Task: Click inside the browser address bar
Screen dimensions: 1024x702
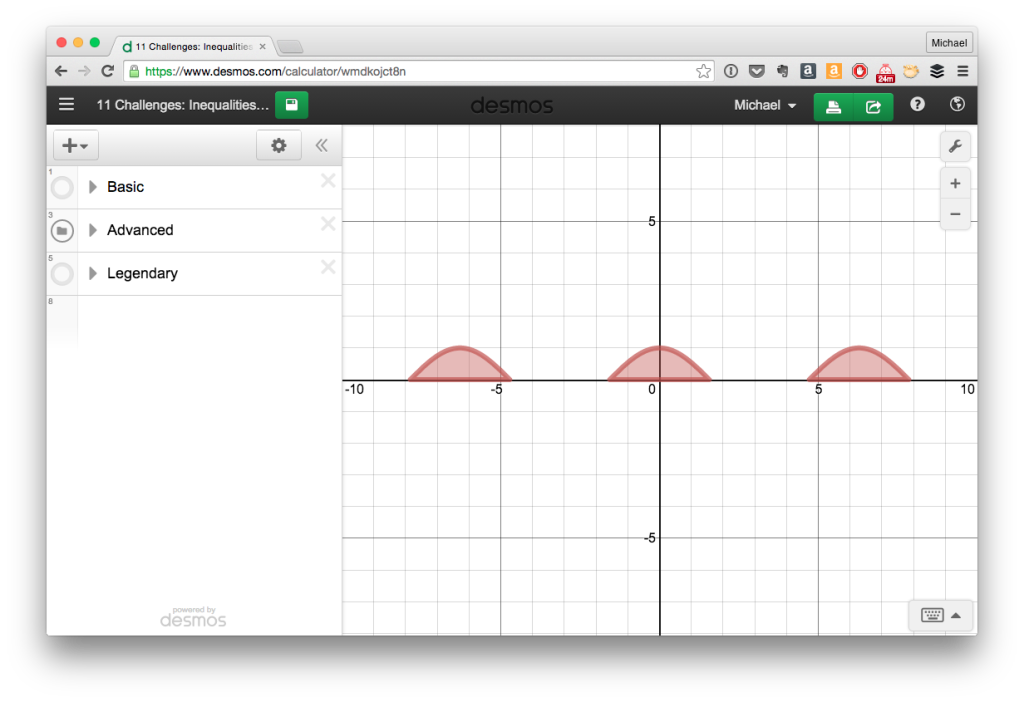Action: [x=400, y=71]
